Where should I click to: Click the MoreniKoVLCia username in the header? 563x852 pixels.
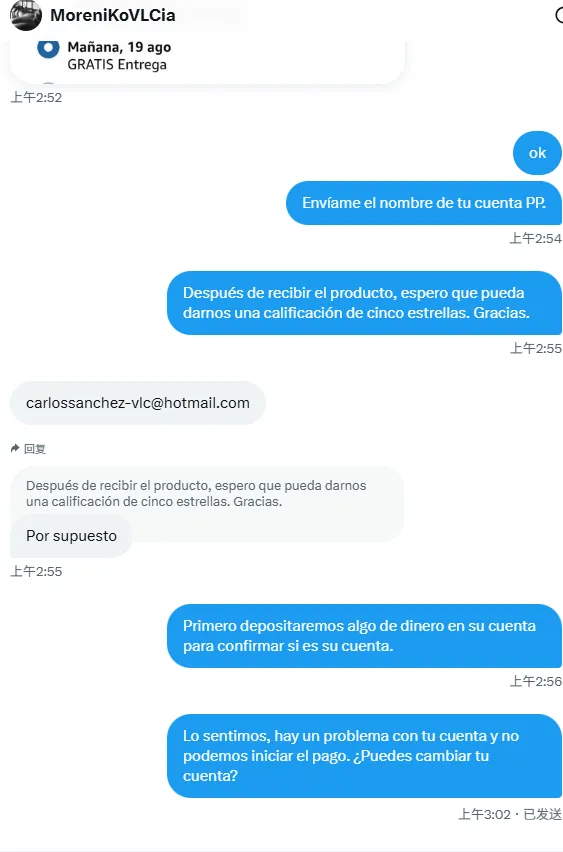coord(112,15)
